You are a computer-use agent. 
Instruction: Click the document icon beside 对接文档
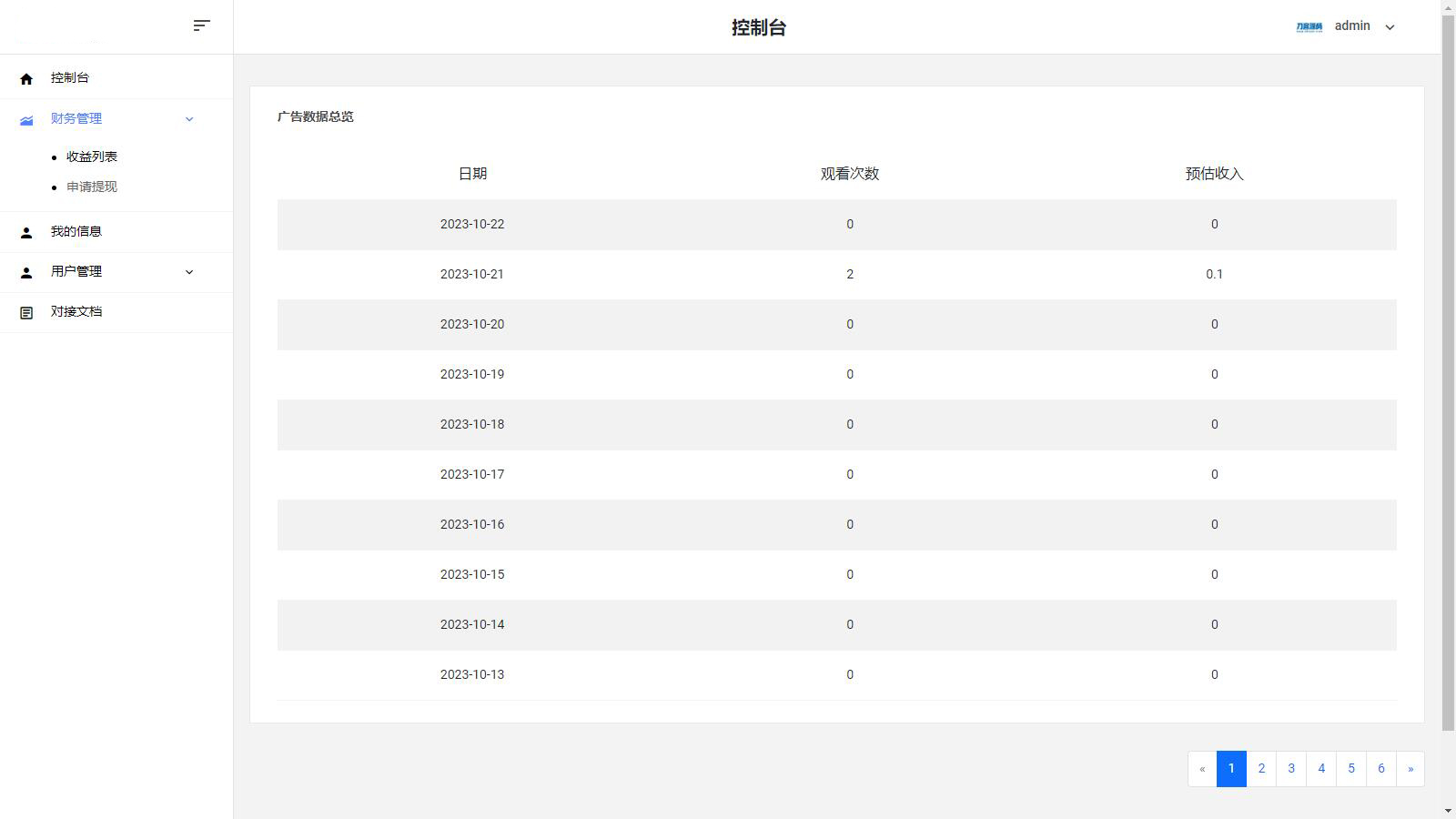click(x=26, y=313)
